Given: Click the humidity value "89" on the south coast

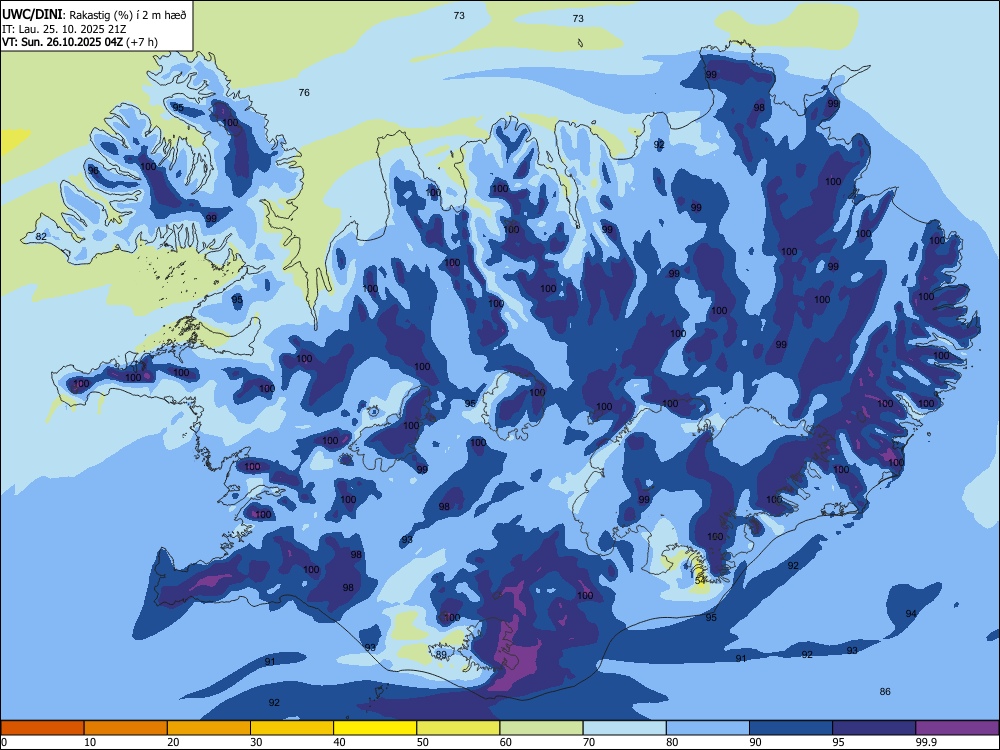Looking at the screenshot, I should click(441, 654).
